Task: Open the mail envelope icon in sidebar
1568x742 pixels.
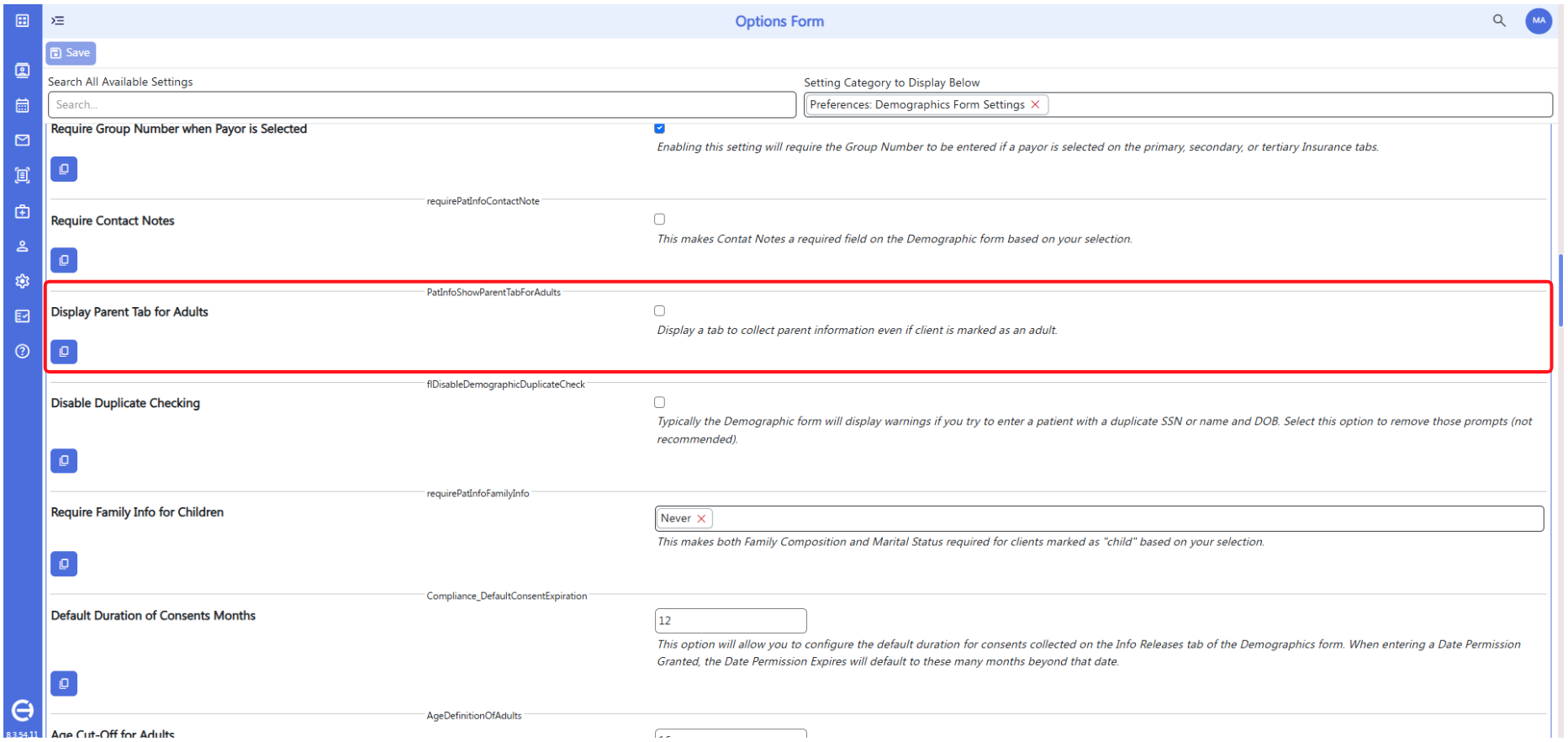Action: (23, 140)
